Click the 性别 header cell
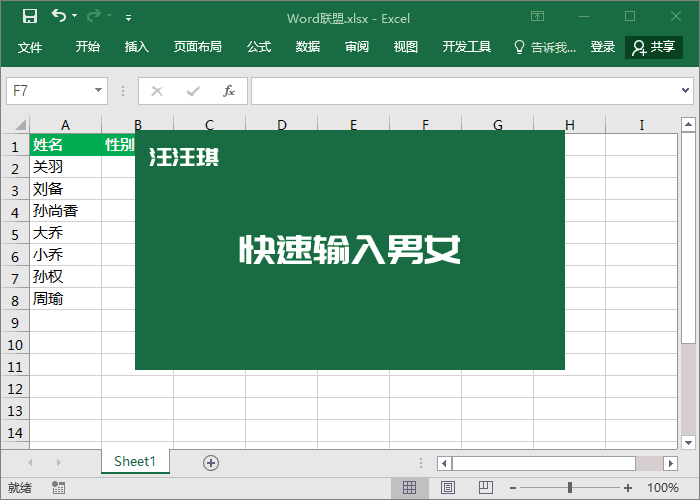This screenshot has height=500, width=700. 118,145
